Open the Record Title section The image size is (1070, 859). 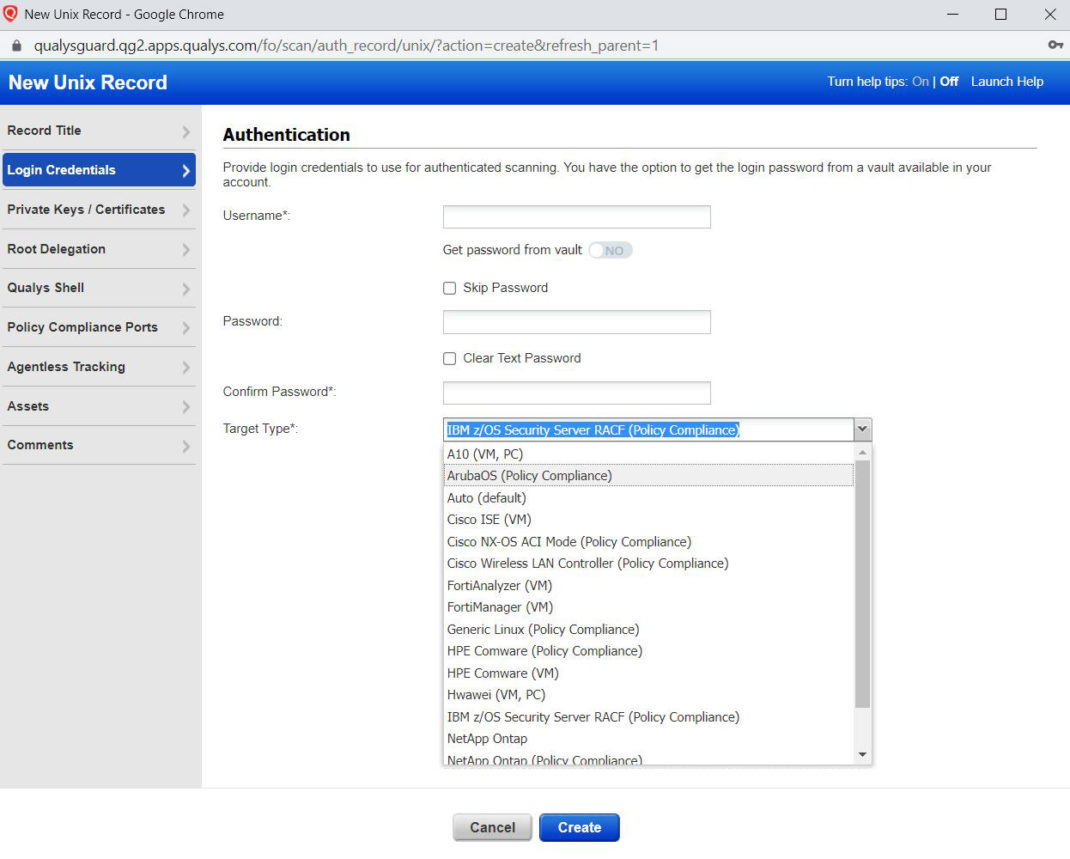(99, 130)
